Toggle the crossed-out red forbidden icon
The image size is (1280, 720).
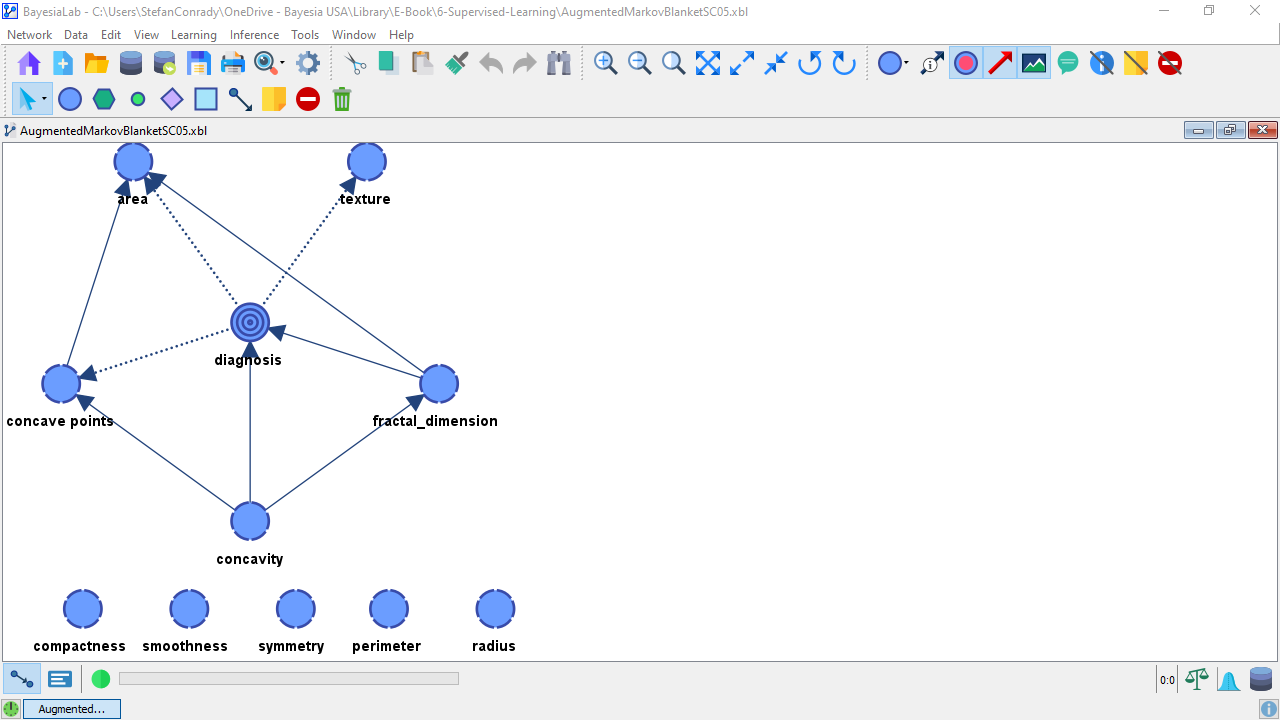tap(1170, 64)
